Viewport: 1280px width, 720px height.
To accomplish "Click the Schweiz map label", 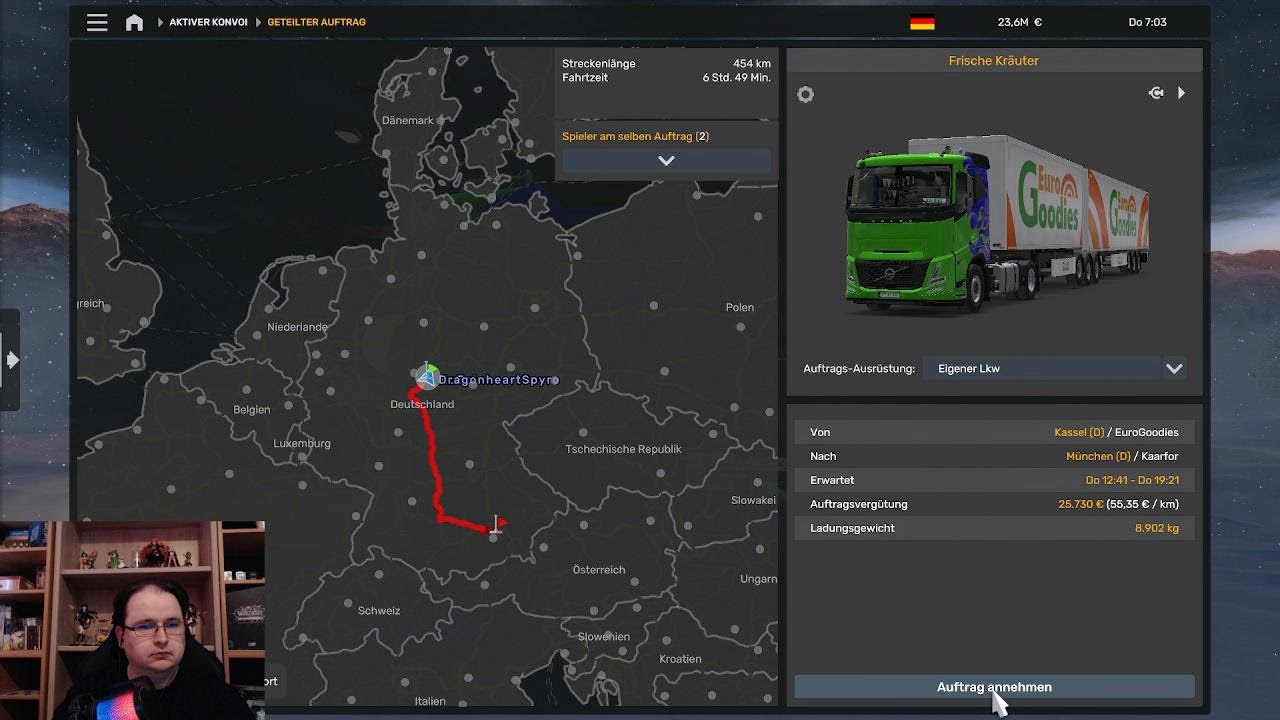I will point(379,611).
